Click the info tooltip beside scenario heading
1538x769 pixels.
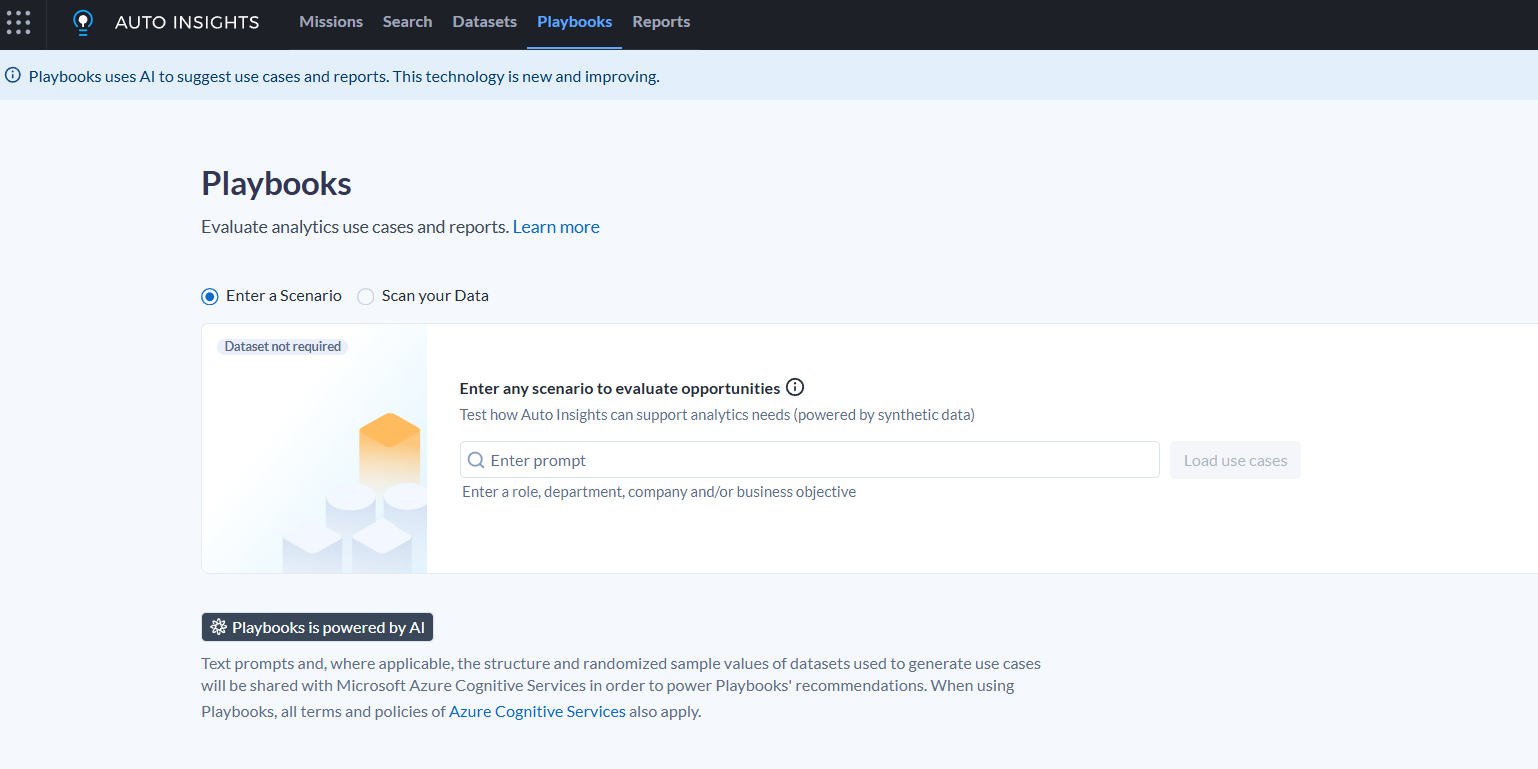coord(795,387)
